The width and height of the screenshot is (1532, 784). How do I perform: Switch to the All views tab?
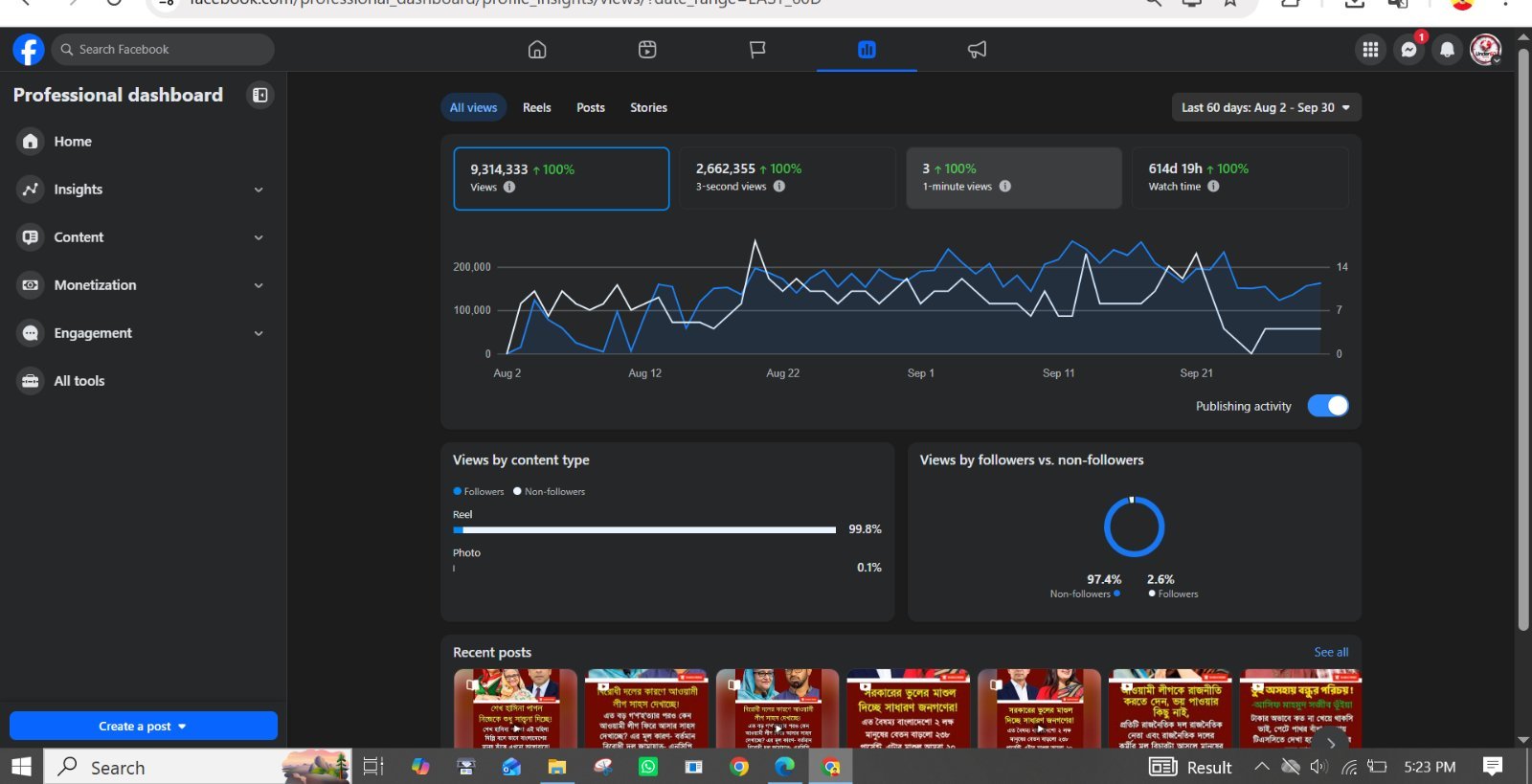click(x=473, y=107)
